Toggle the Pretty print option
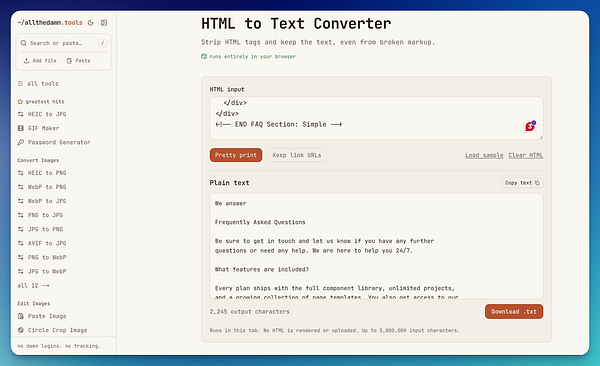This screenshot has height=366, width=600. coord(236,155)
